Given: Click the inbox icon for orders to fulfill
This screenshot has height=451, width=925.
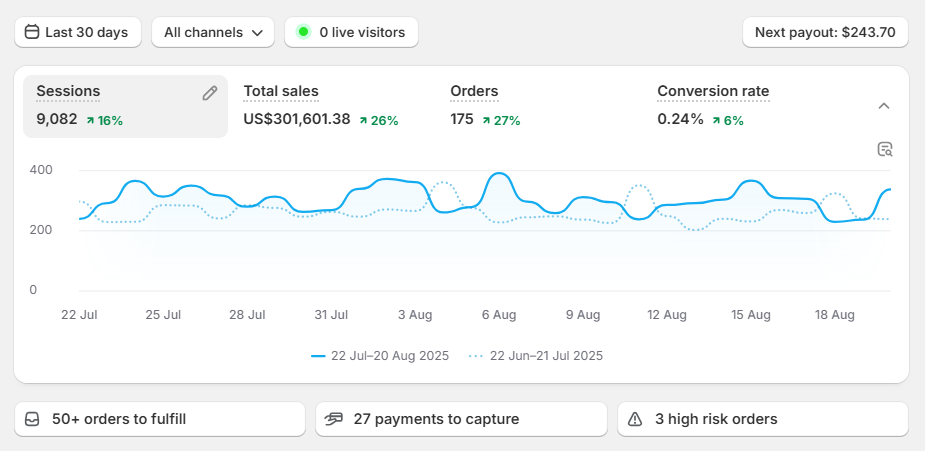Looking at the screenshot, I should pos(33,419).
